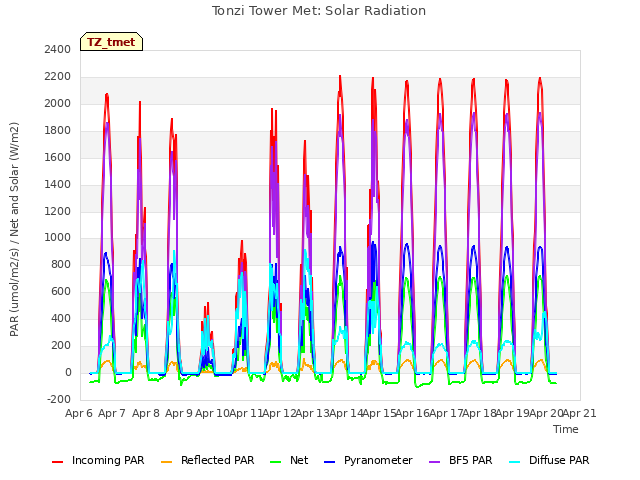This screenshot has width=640, height=480.
Task: Click the Pyranometer legend label
Action: click(x=378, y=460)
